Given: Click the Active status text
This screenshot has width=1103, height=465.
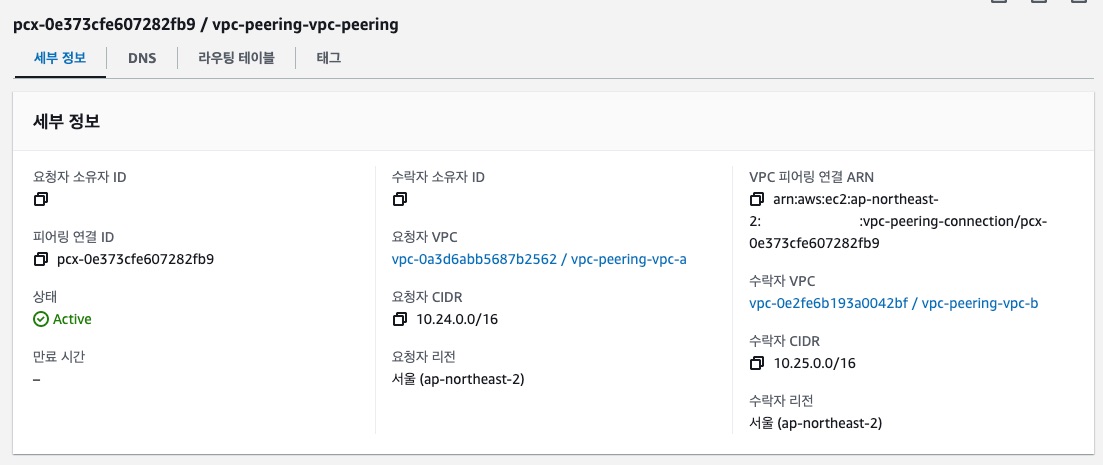Looking at the screenshot, I should (72, 319).
